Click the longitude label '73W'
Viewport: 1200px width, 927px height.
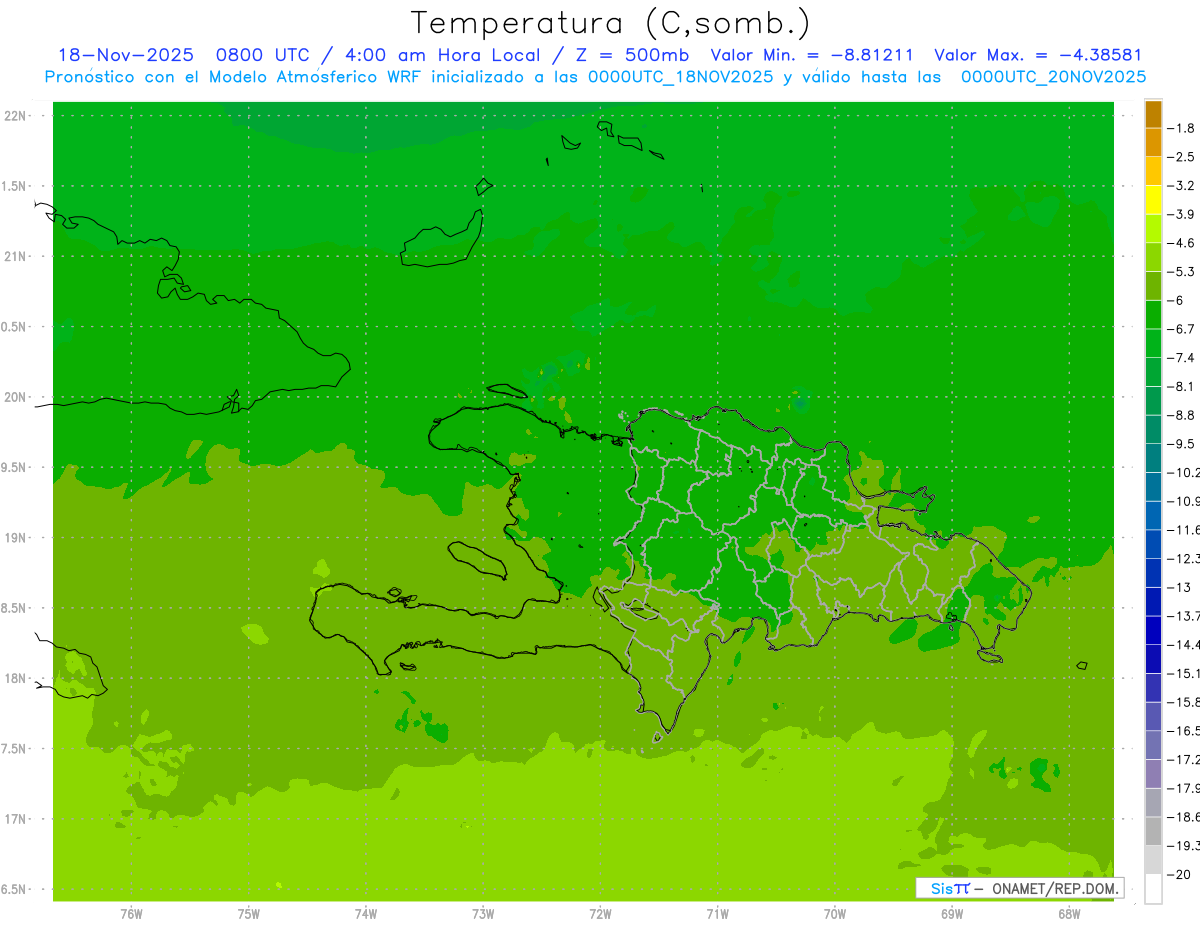pos(483,914)
